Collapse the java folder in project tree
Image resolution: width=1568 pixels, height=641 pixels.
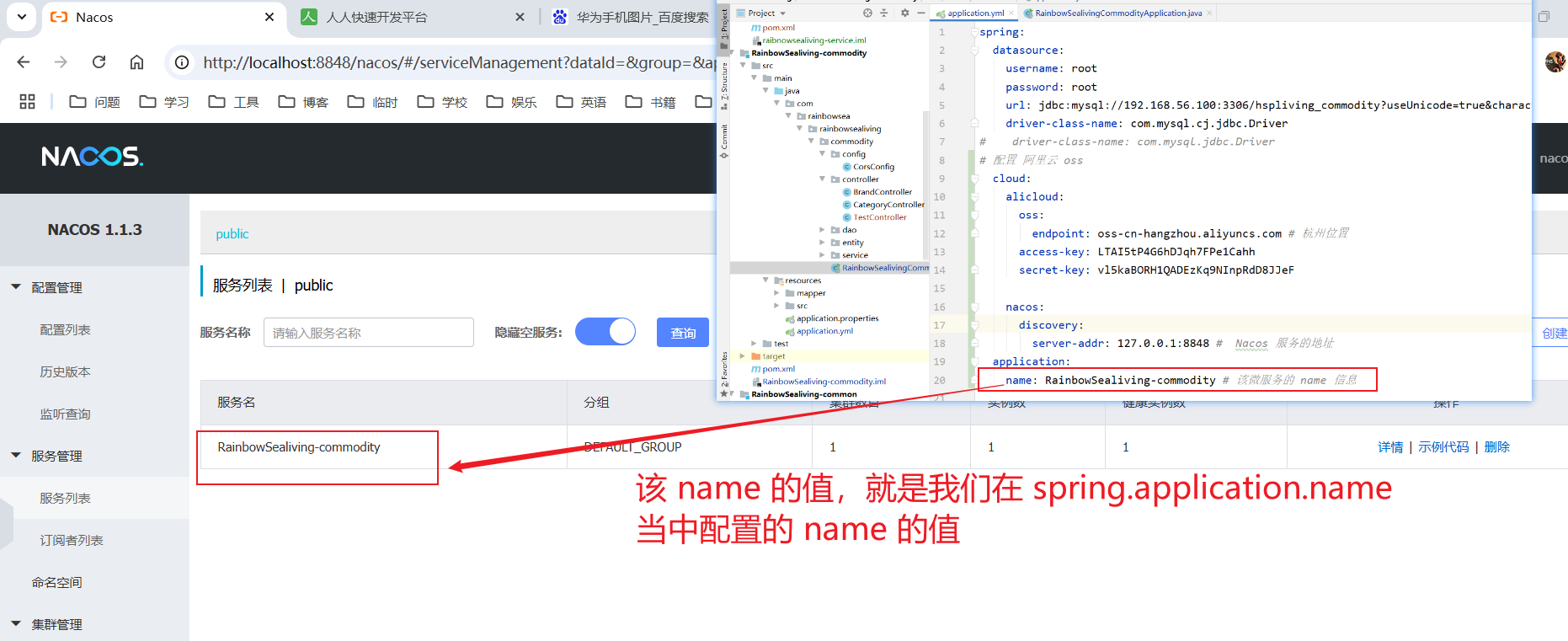(x=765, y=90)
